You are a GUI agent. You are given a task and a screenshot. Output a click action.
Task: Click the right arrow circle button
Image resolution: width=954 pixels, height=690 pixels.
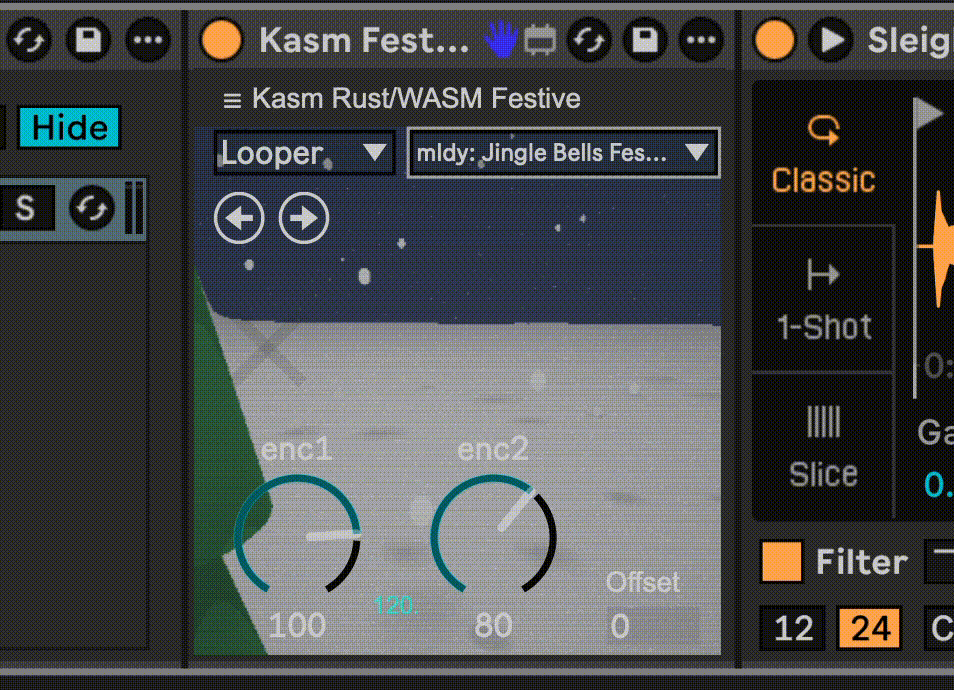(304, 218)
